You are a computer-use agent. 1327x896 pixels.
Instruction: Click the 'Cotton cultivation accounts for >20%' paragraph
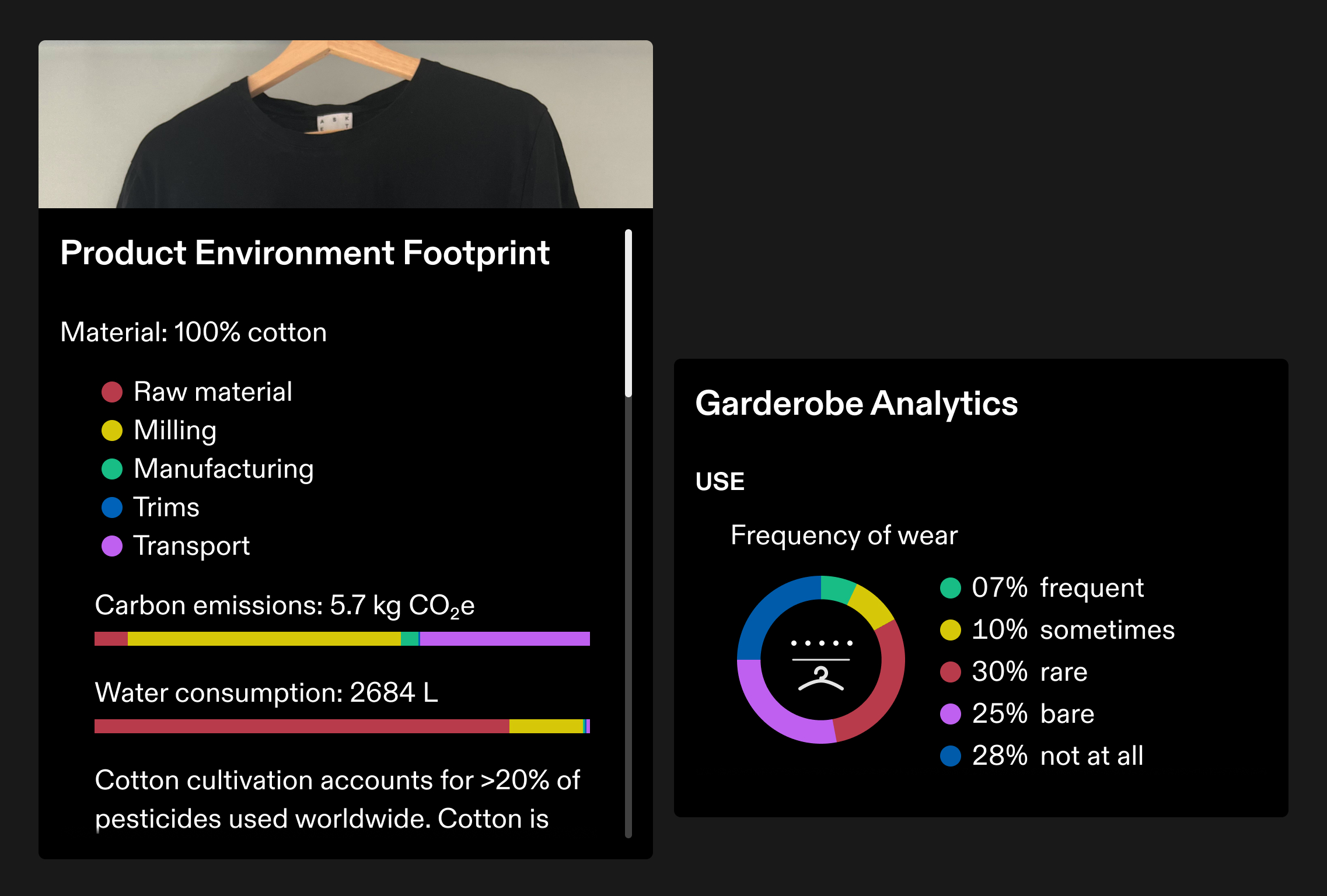coord(337,800)
